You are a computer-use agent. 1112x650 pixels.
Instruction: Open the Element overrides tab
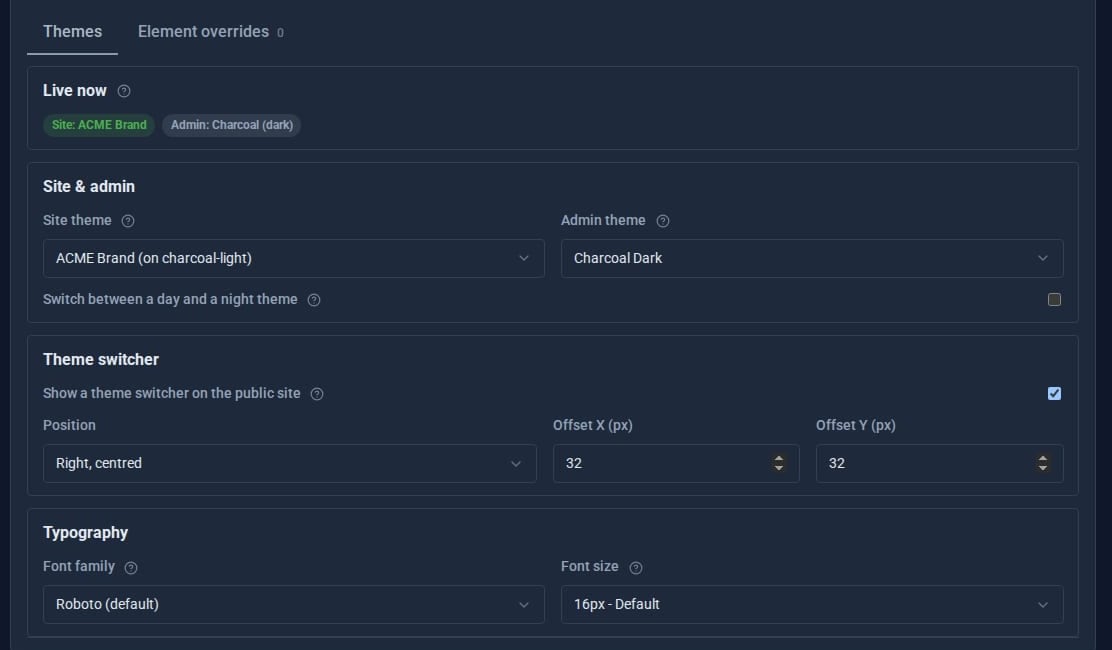[x=211, y=32]
